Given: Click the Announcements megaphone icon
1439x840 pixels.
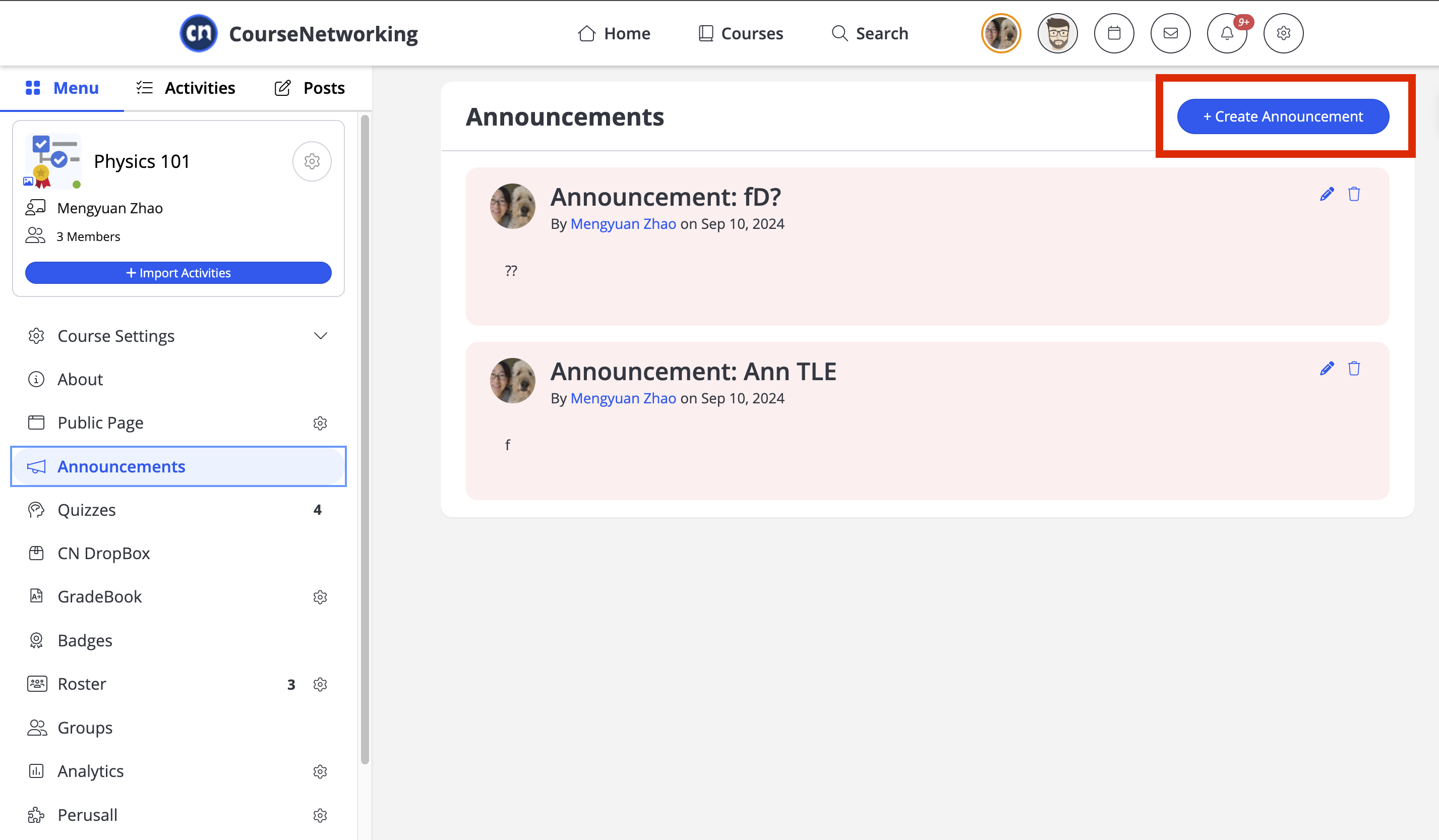Looking at the screenshot, I should coord(36,466).
